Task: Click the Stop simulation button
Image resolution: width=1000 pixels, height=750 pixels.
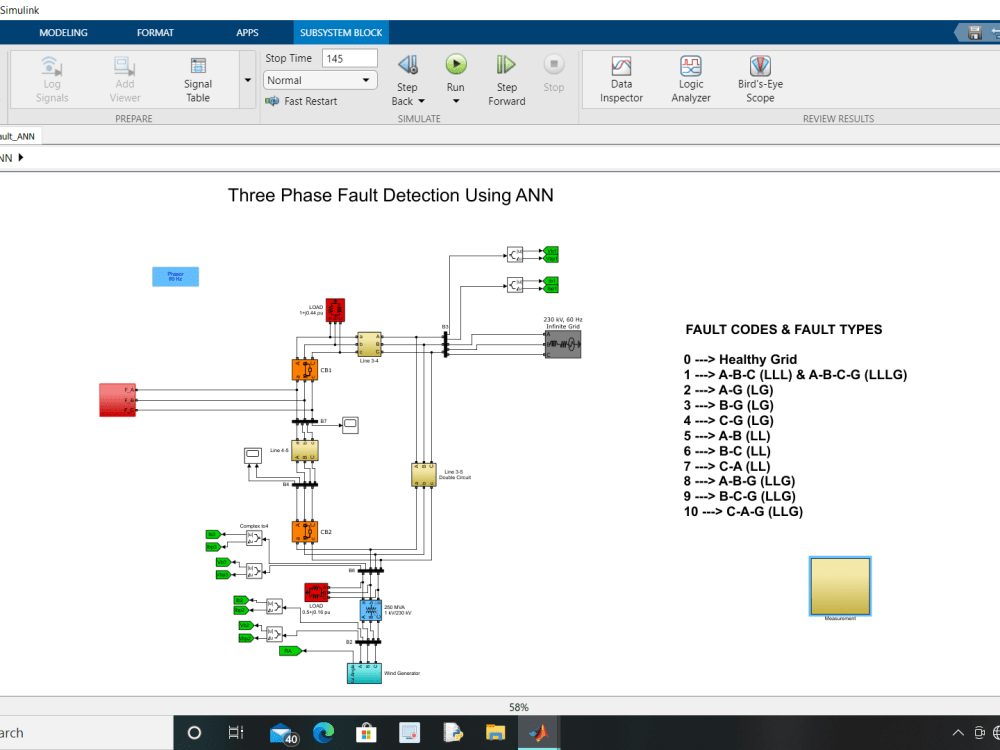Action: point(554,73)
